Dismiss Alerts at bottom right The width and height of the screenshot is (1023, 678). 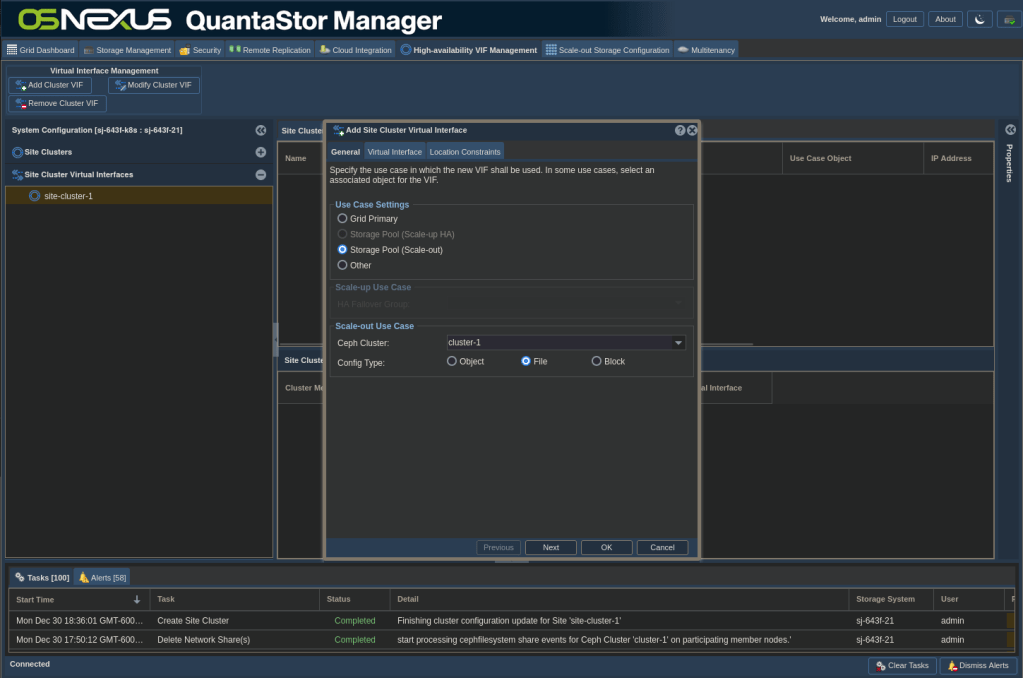(978, 665)
